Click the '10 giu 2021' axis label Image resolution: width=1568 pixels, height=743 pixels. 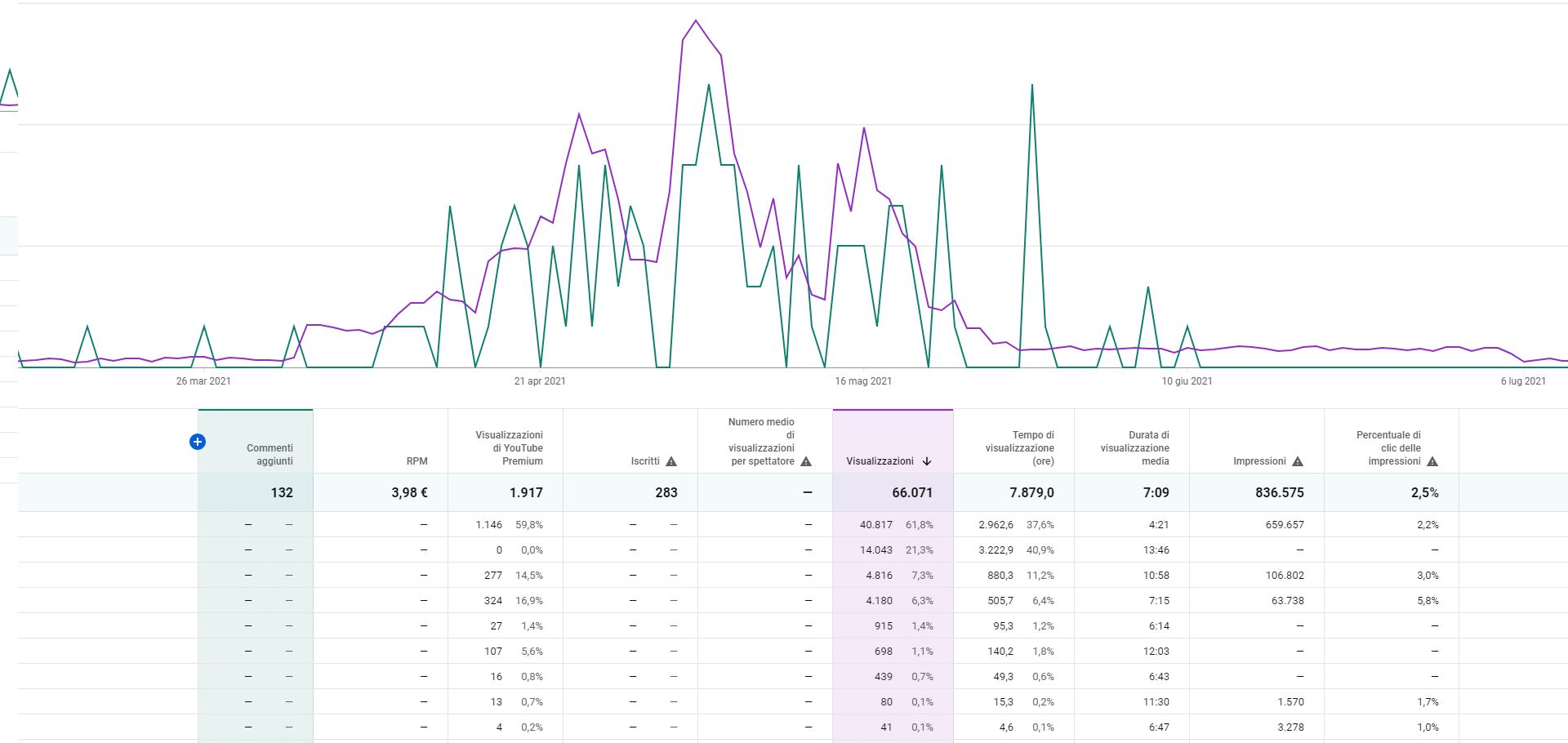(x=1187, y=381)
